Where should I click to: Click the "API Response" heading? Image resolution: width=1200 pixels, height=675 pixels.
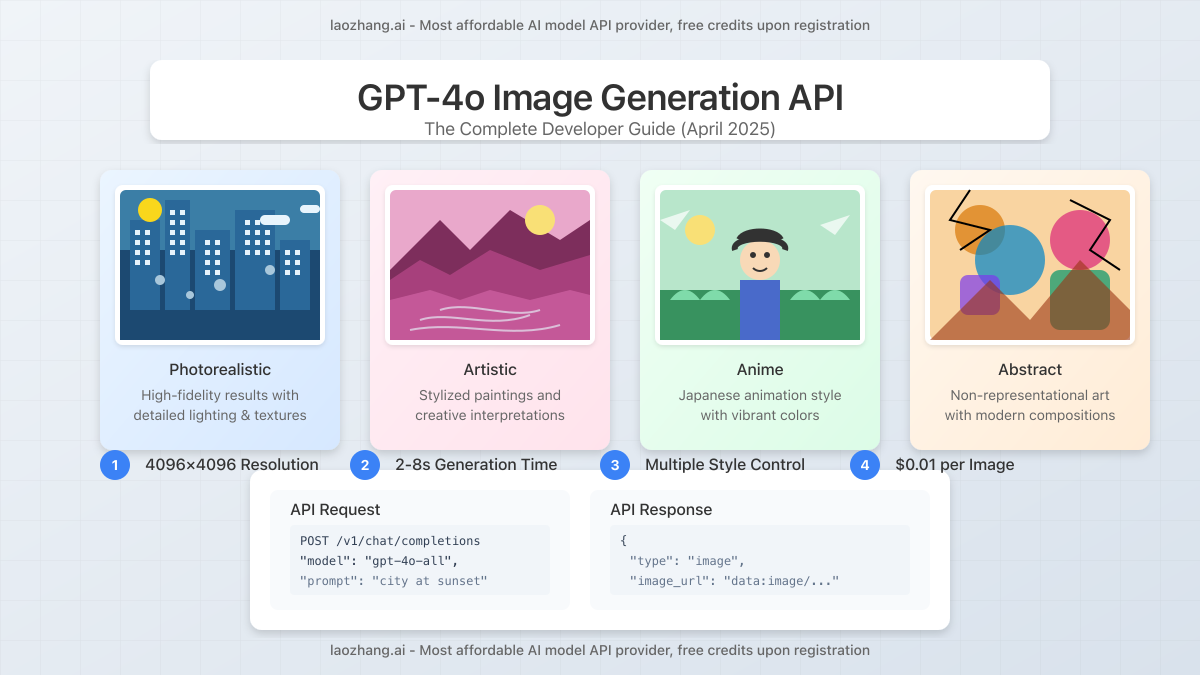tap(661, 510)
